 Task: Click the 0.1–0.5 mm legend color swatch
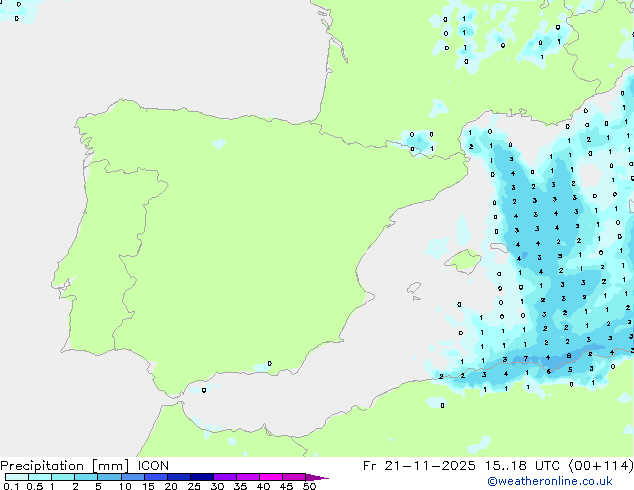pos(17,477)
